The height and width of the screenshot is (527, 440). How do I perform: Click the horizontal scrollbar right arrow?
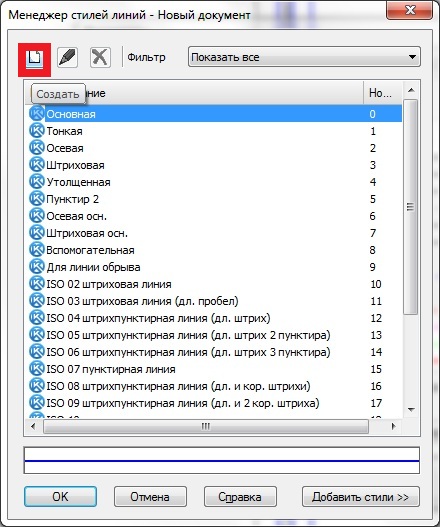(x=394, y=427)
